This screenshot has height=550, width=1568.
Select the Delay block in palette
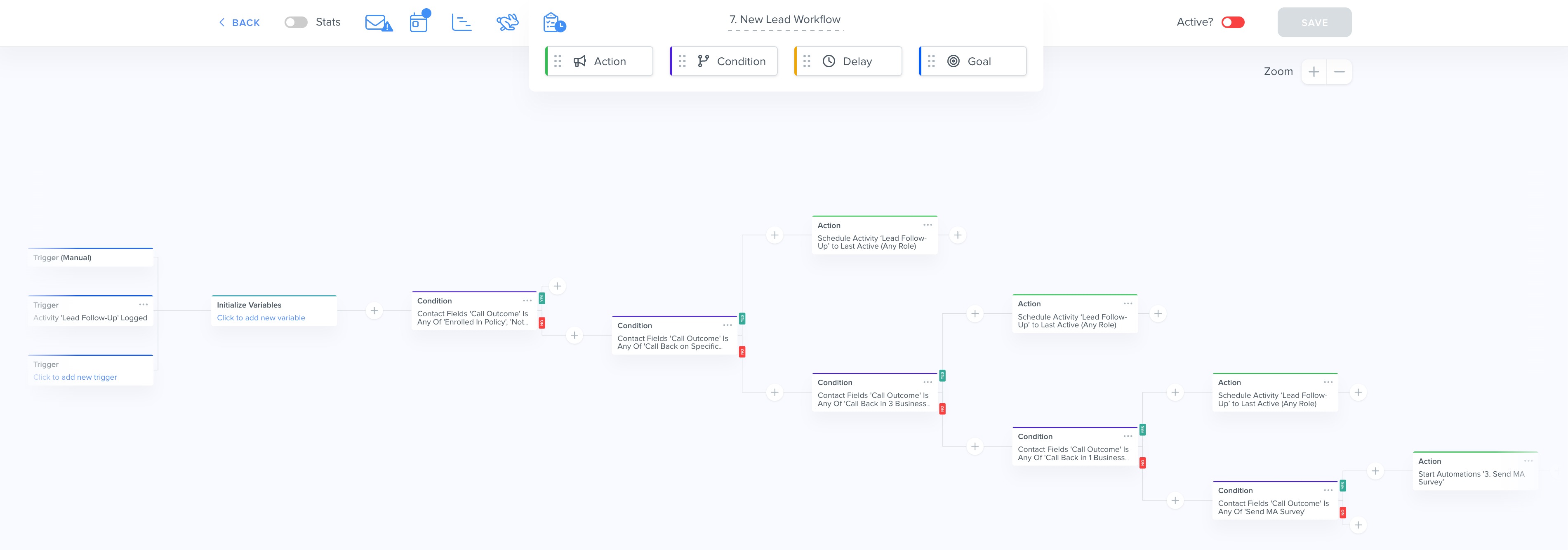click(x=848, y=61)
